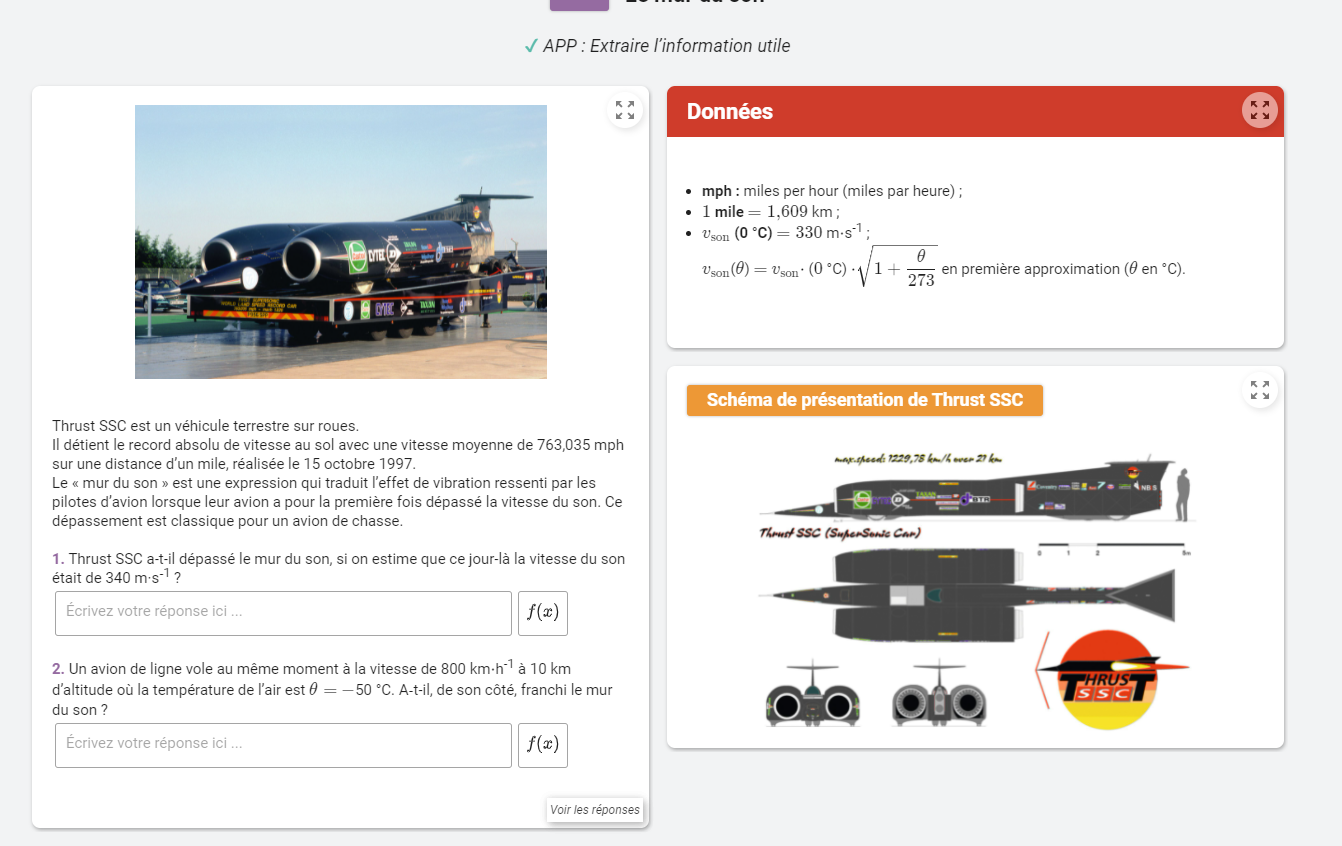1342x846 pixels.
Task: Click the green check mark beside APP
Action: [531, 46]
